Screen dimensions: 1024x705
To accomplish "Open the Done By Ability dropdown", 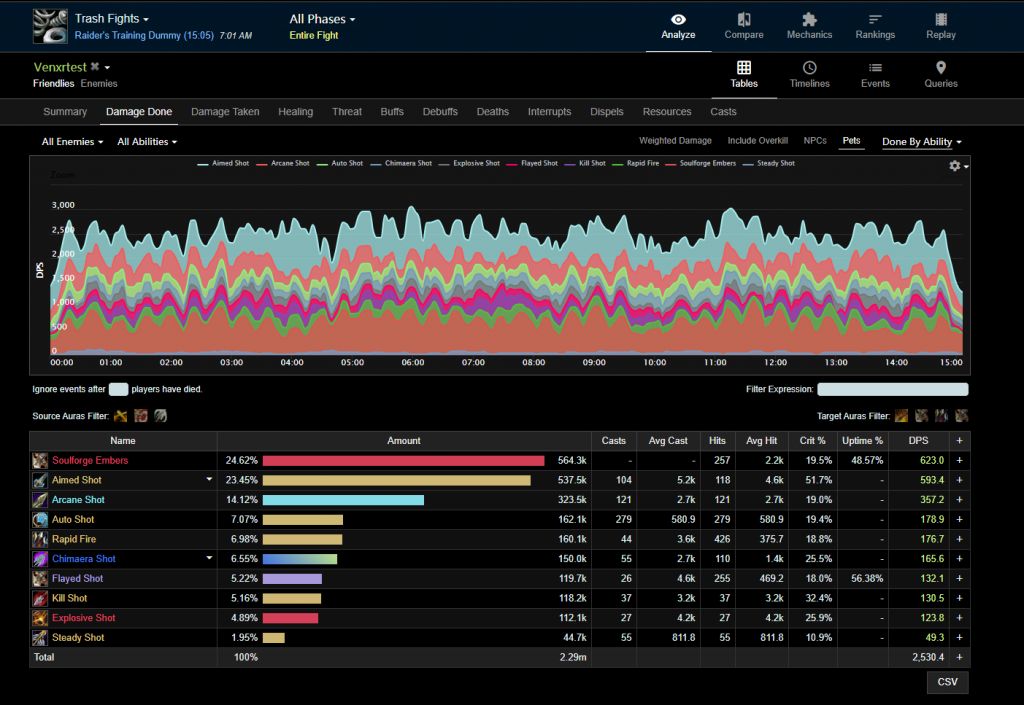I will click(921, 142).
